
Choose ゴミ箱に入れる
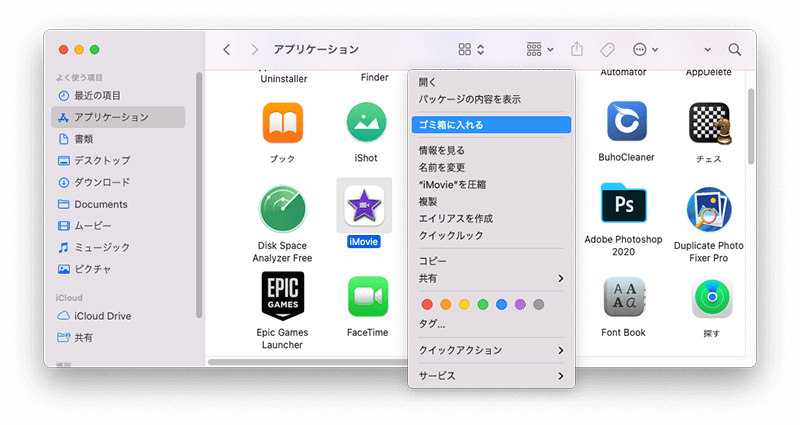(x=491, y=124)
